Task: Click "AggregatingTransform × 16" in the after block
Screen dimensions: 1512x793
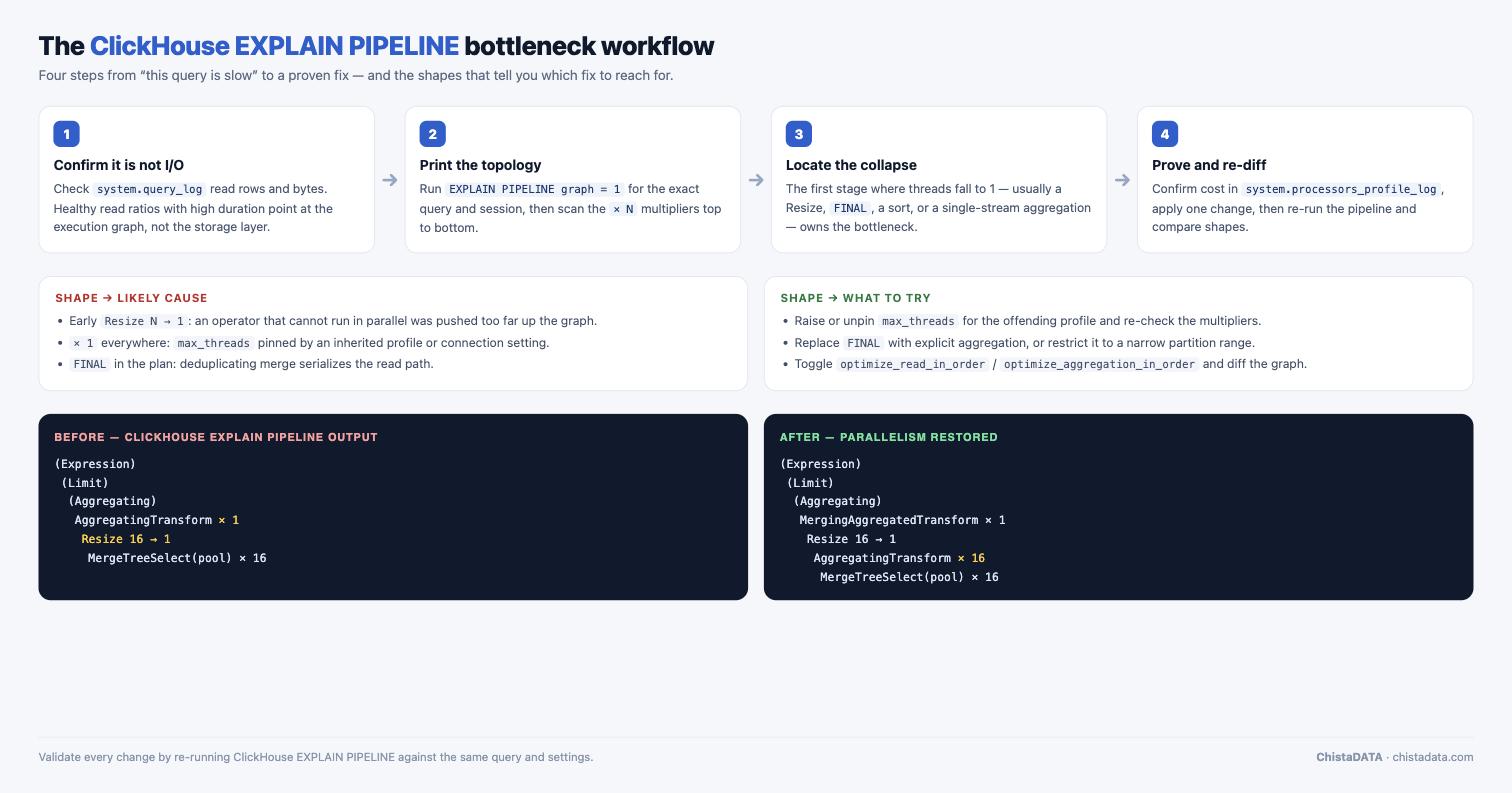Action: point(899,558)
